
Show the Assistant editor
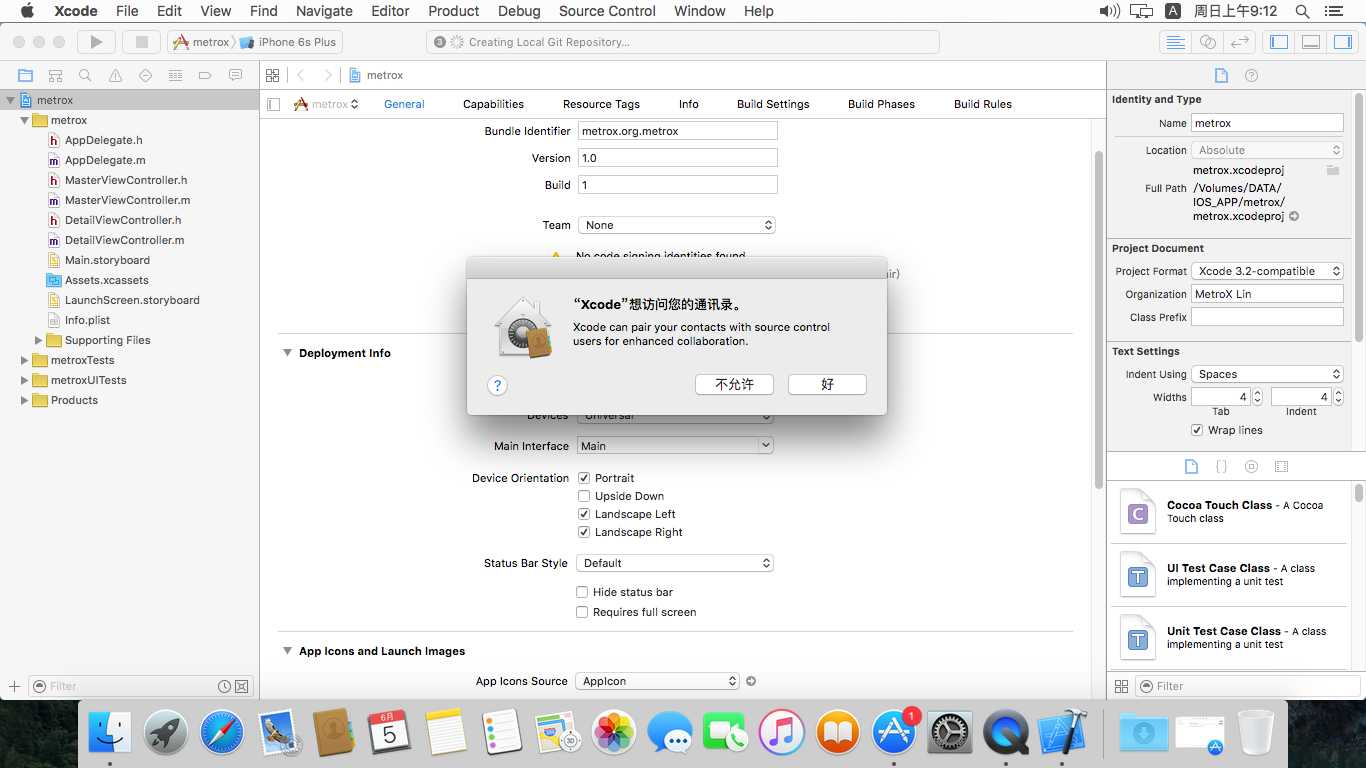tap(1208, 42)
